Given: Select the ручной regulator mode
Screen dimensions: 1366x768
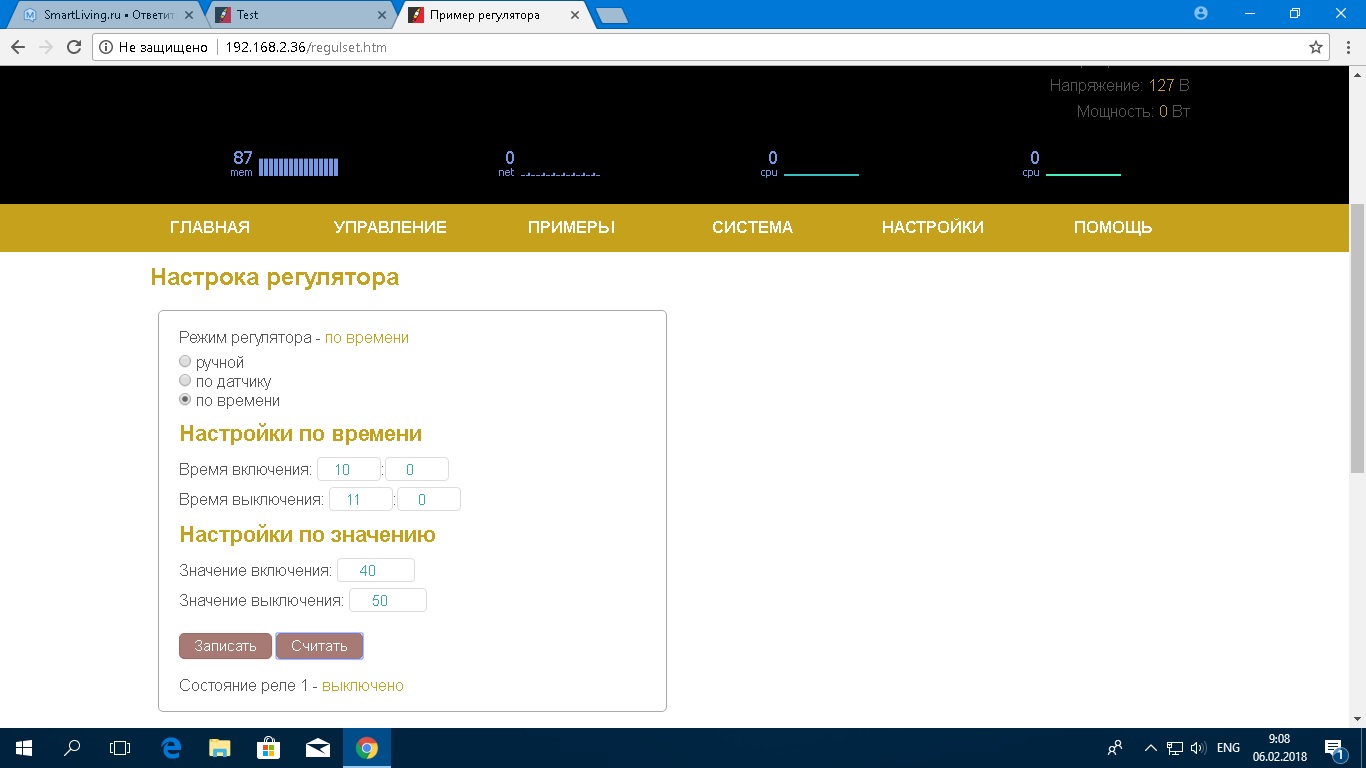Looking at the screenshot, I should pos(185,362).
